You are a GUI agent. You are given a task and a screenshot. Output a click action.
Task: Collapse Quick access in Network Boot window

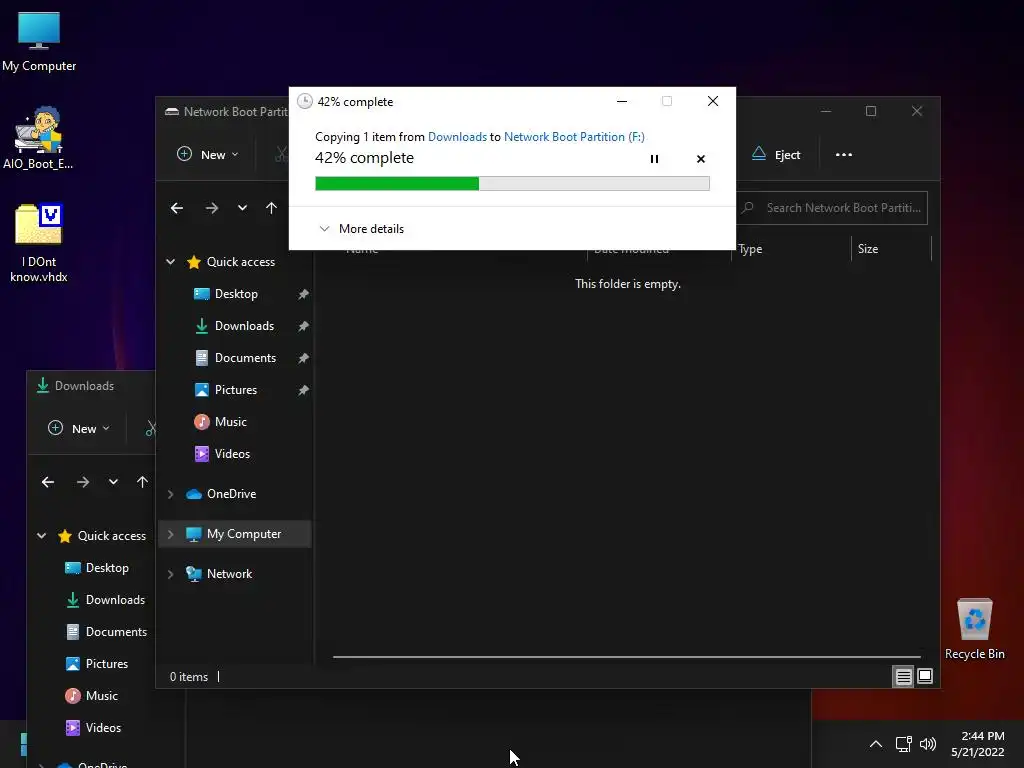pos(170,262)
